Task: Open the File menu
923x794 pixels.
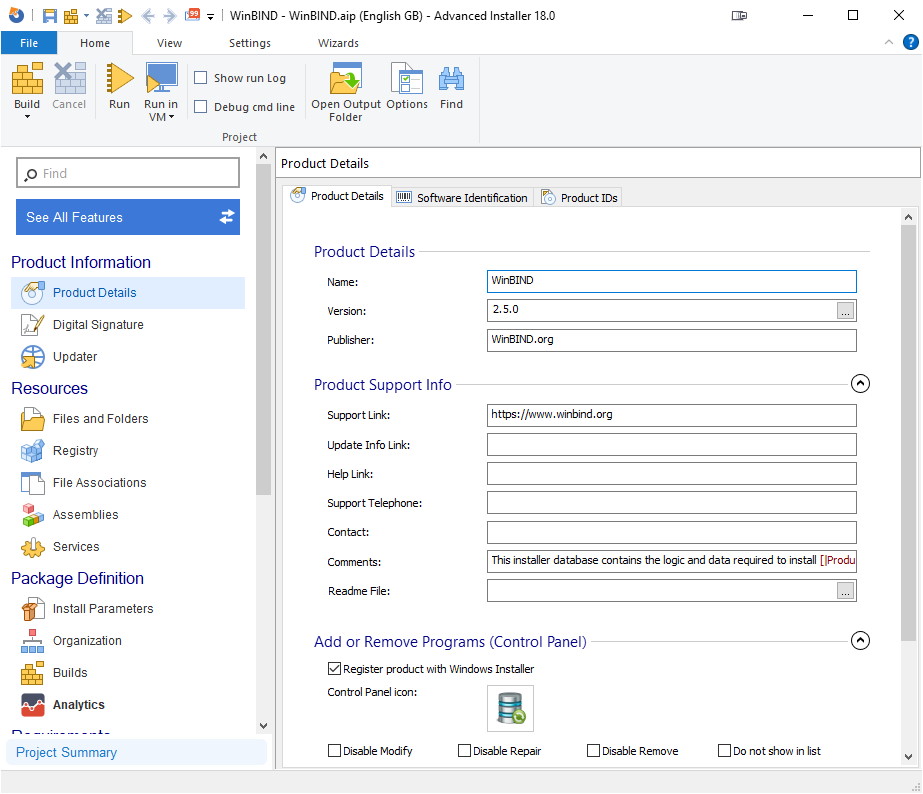Action: pos(29,43)
